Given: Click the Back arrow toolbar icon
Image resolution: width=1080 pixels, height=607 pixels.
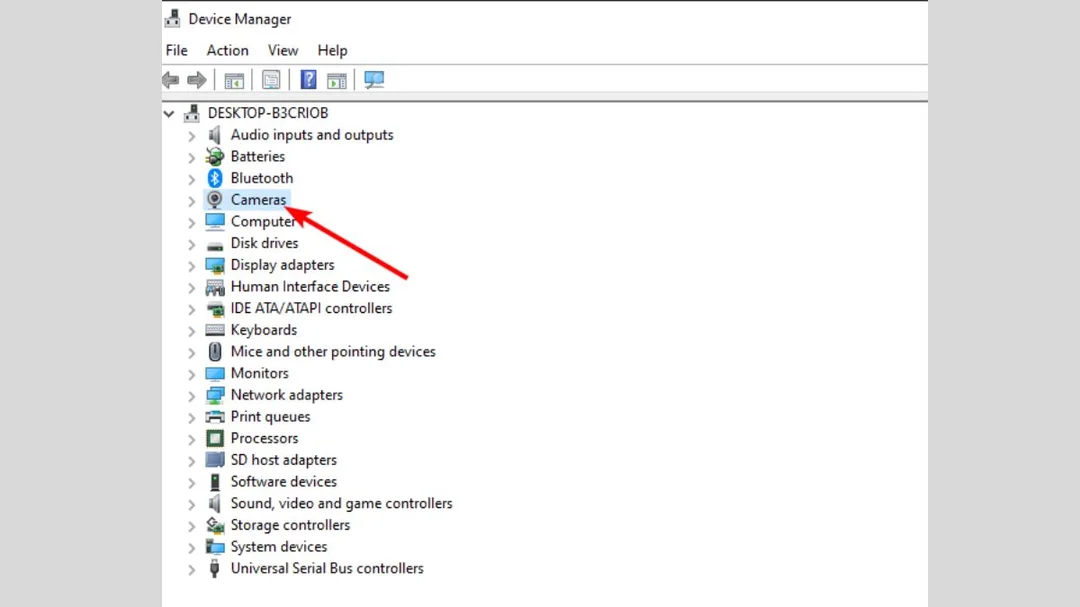Looking at the screenshot, I should pos(171,80).
